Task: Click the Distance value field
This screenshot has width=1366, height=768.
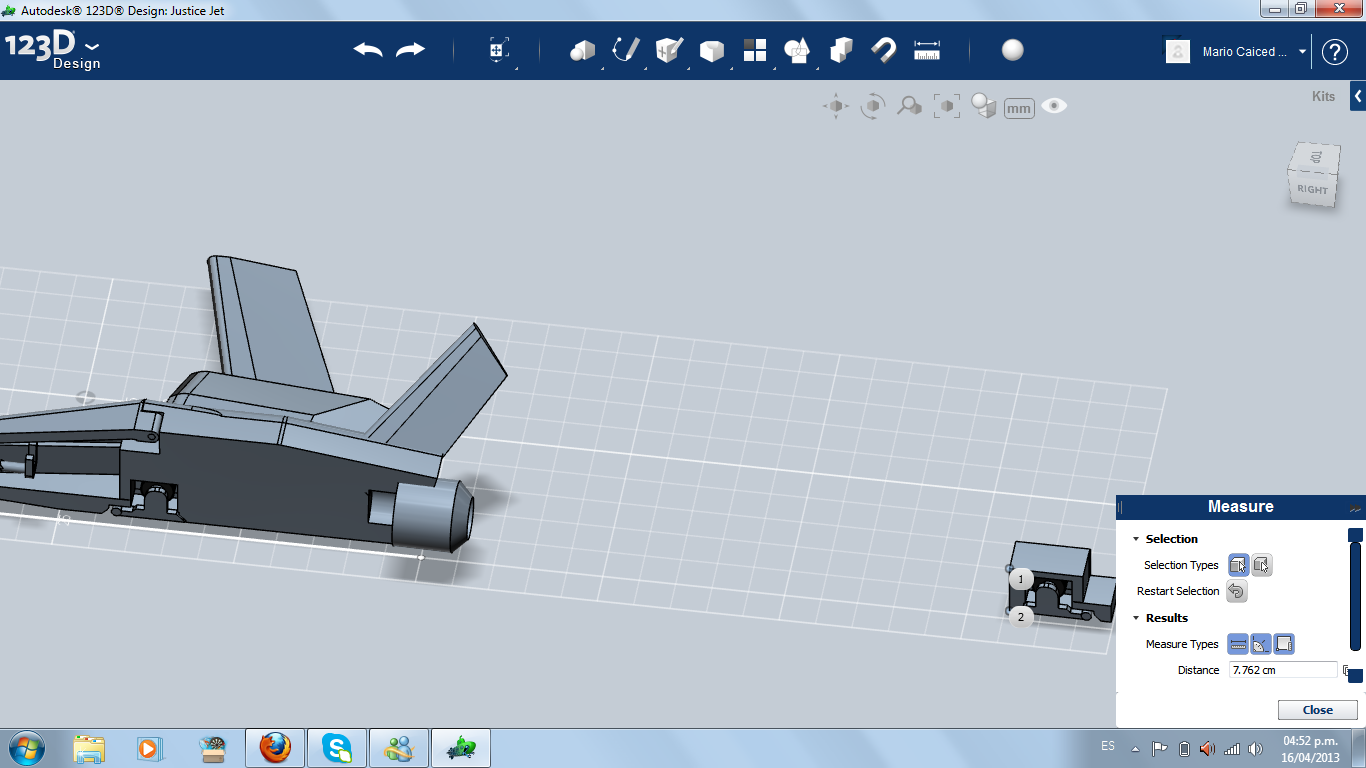Action: 1283,670
